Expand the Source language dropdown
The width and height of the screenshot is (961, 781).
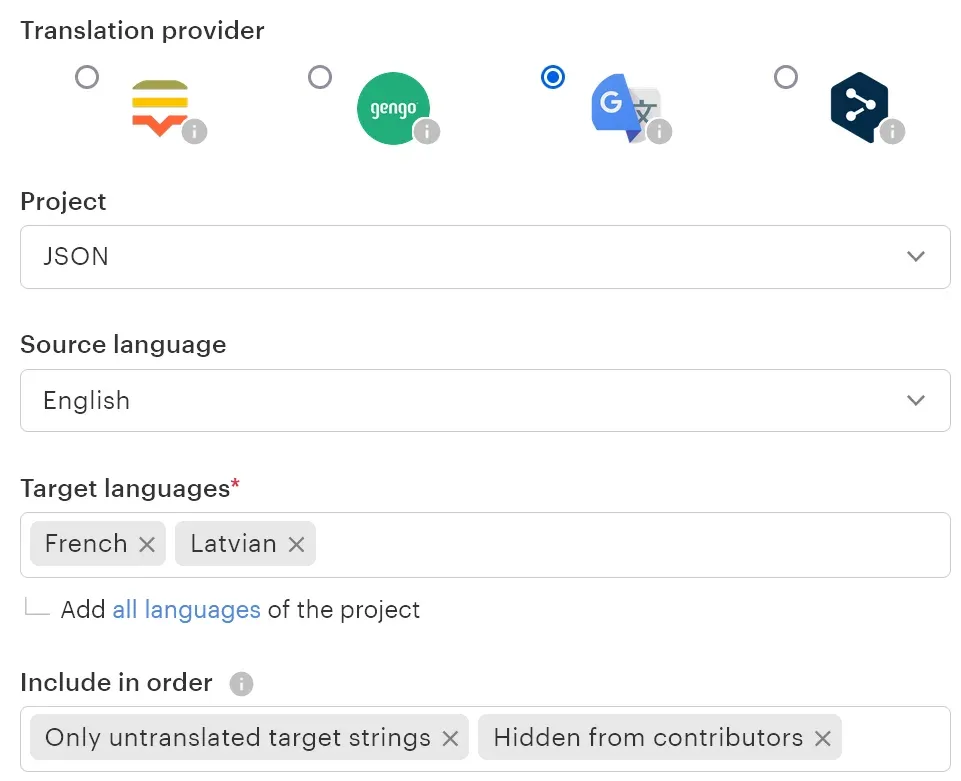coord(485,401)
